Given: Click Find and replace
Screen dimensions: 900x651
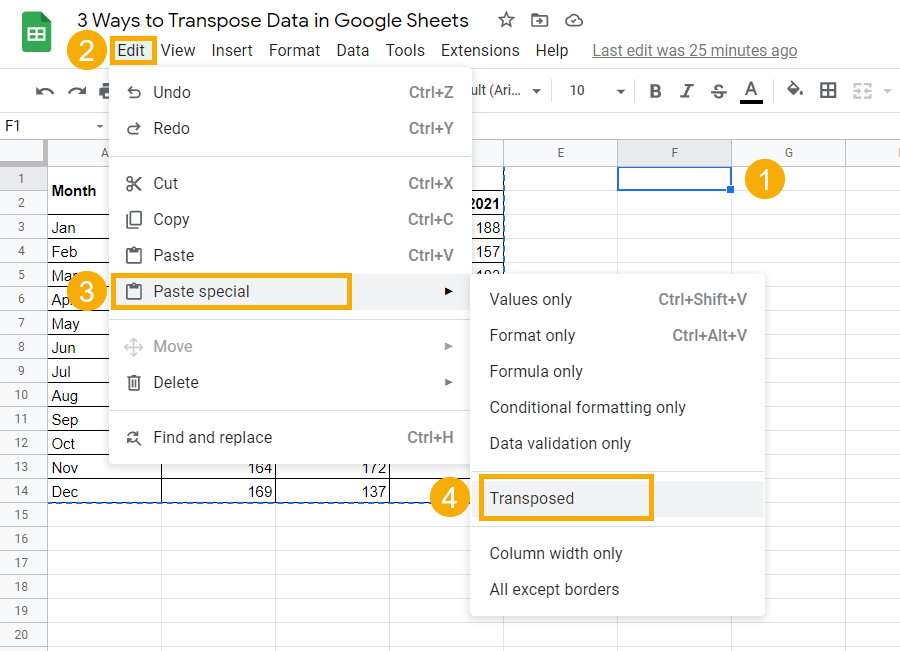Looking at the screenshot, I should point(212,437).
